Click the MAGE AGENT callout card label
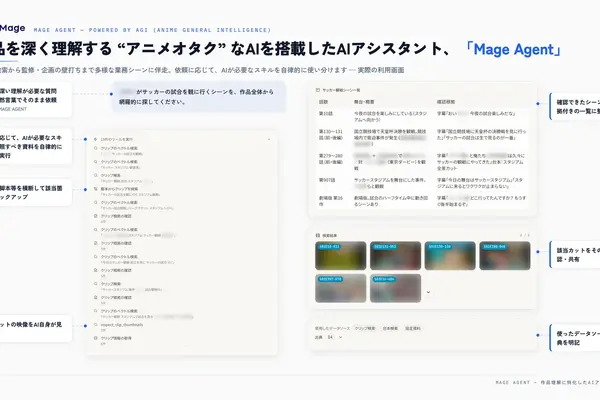 click(x=13, y=109)
